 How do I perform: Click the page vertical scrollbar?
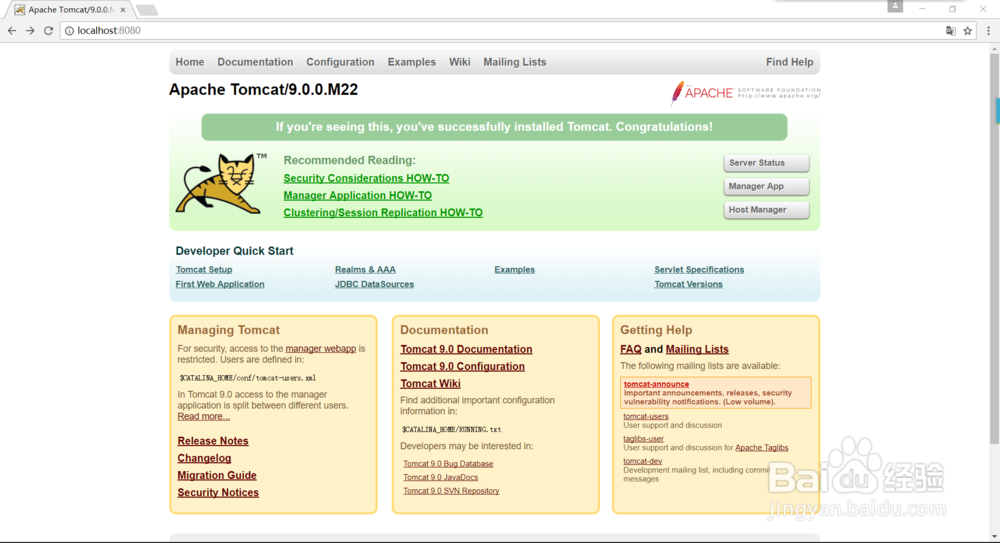pyautogui.click(x=994, y=249)
